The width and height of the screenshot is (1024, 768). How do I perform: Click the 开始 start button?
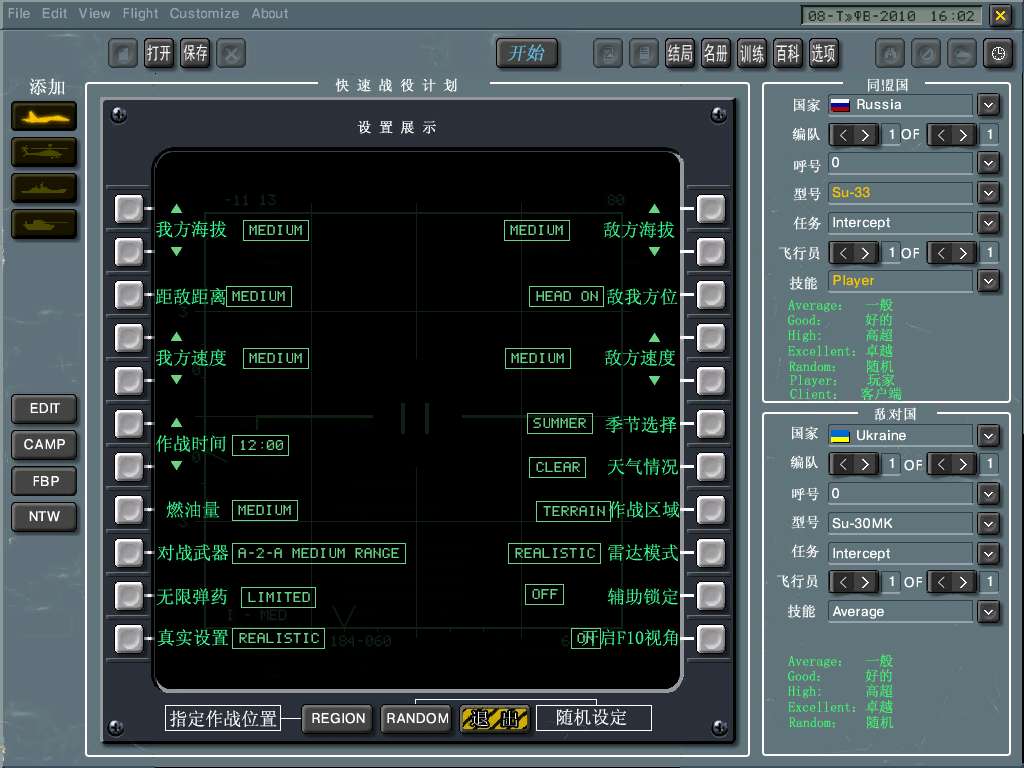(526, 54)
